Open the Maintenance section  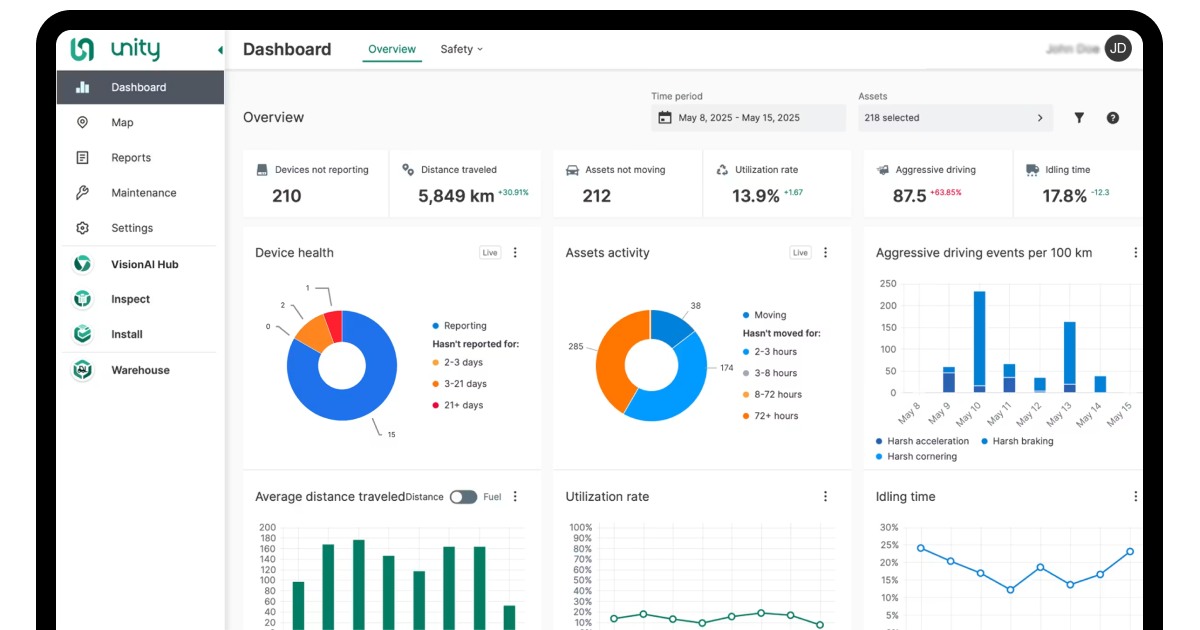tap(140, 192)
